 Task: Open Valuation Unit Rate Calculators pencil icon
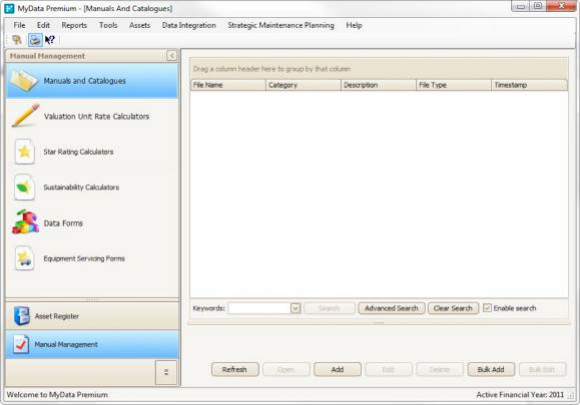(25, 116)
